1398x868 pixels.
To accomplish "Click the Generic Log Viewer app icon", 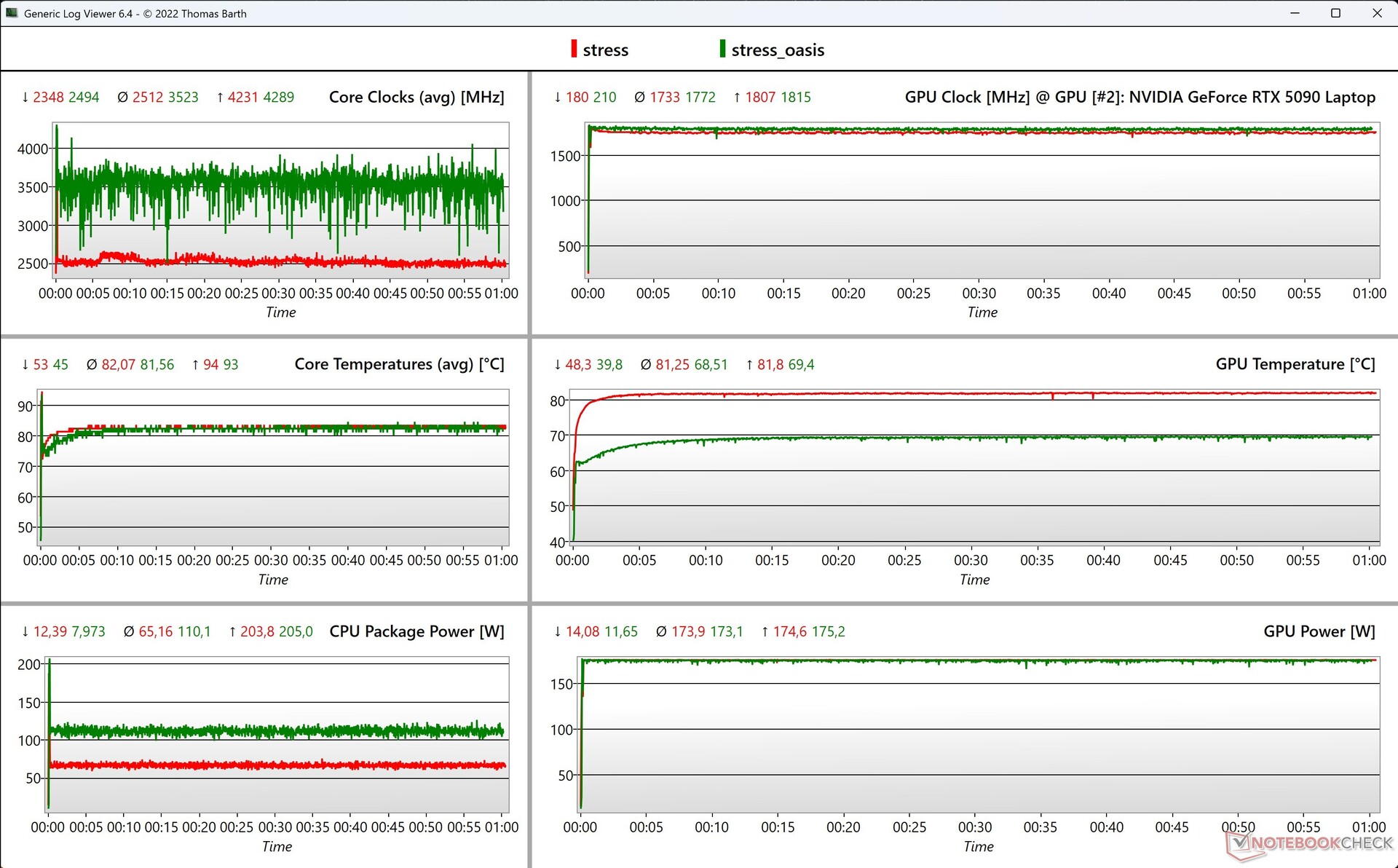I will 11,13.
